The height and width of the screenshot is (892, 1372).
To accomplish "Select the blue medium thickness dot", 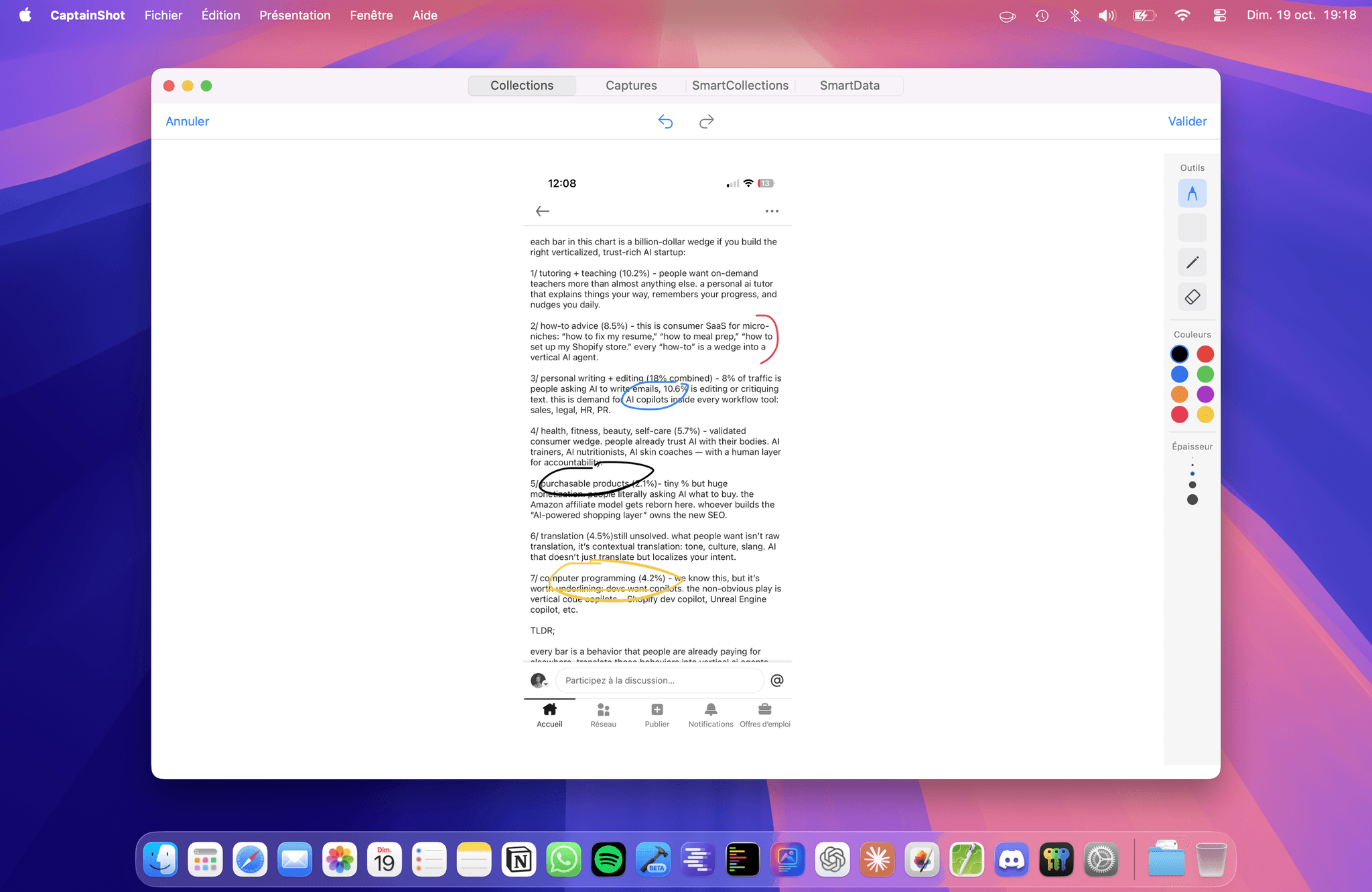I will [1192, 473].
